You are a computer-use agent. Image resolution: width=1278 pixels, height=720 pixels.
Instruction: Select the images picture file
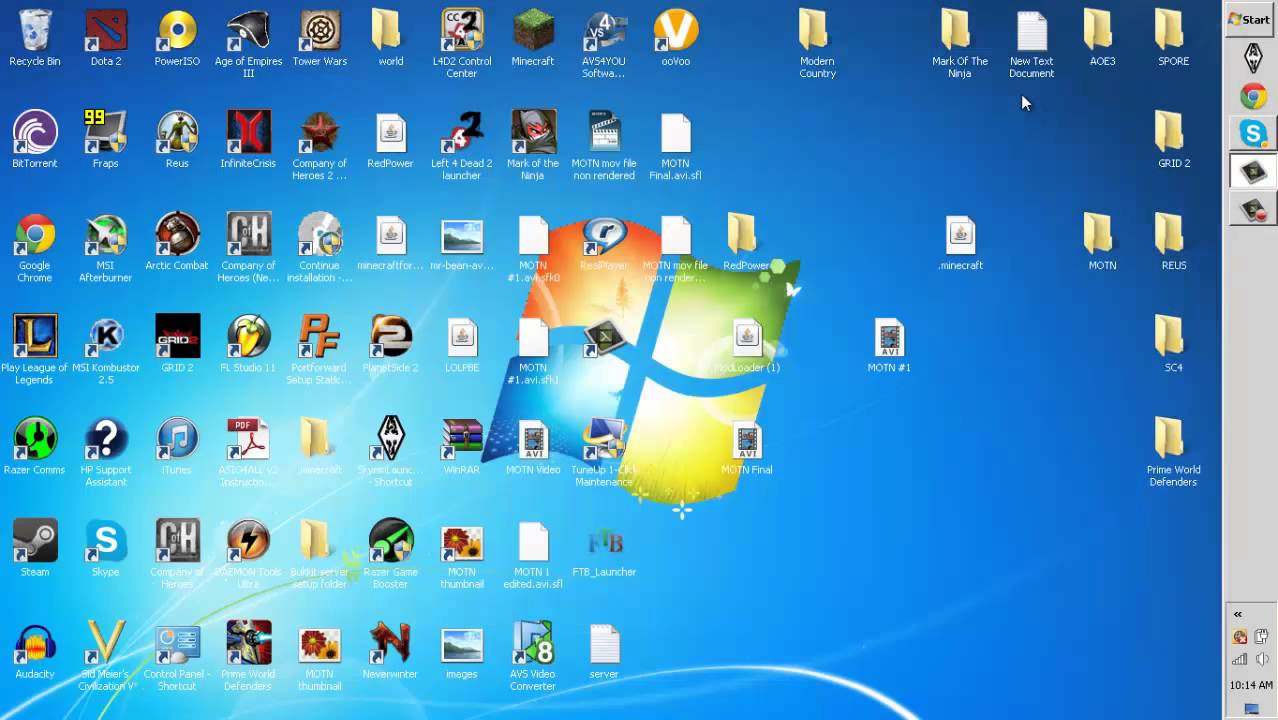pos(462,645)
